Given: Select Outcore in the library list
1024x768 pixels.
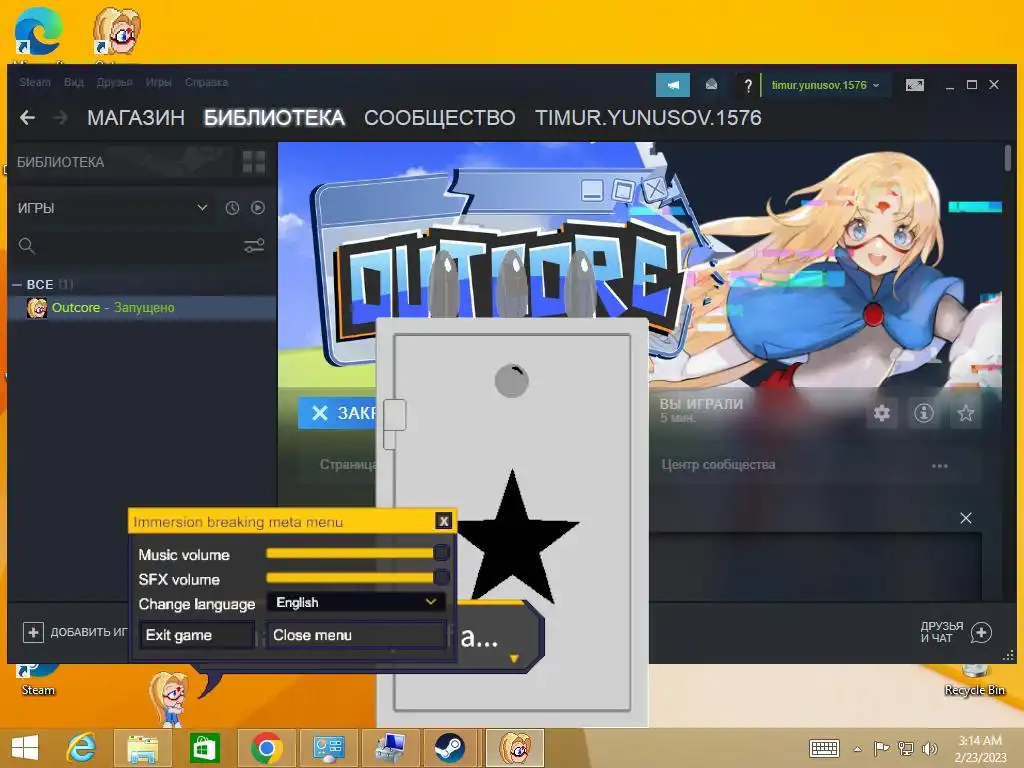Looking at the screenshot, I should [x=143, y=308].
